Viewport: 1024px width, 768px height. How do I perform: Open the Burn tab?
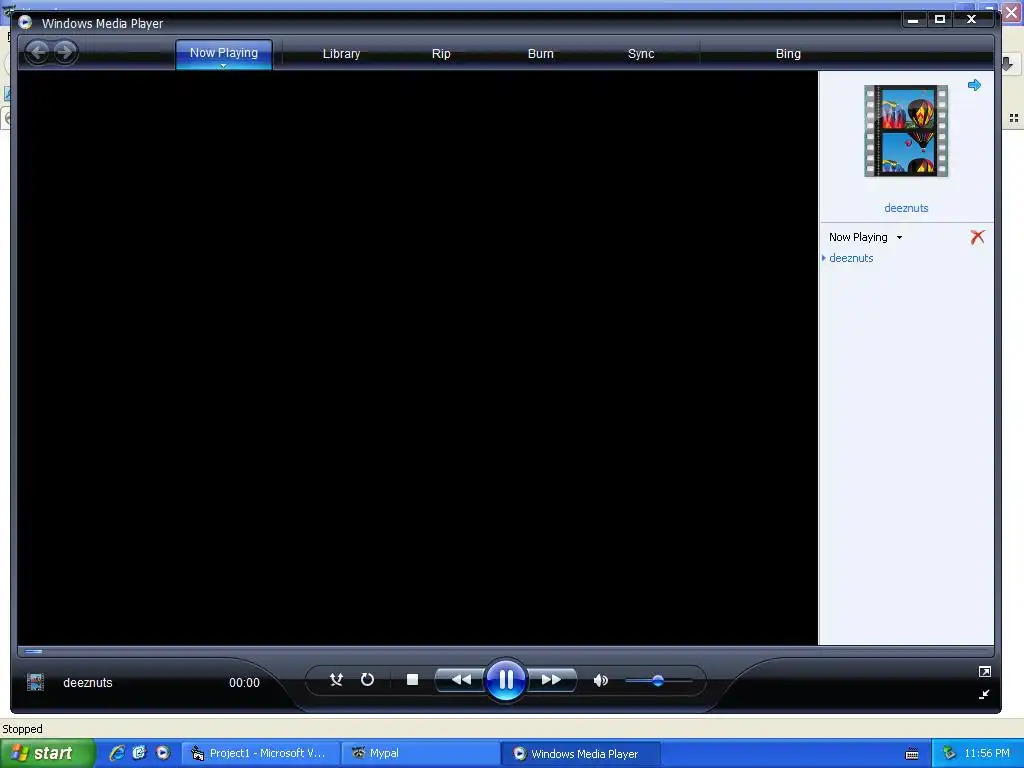540,54
